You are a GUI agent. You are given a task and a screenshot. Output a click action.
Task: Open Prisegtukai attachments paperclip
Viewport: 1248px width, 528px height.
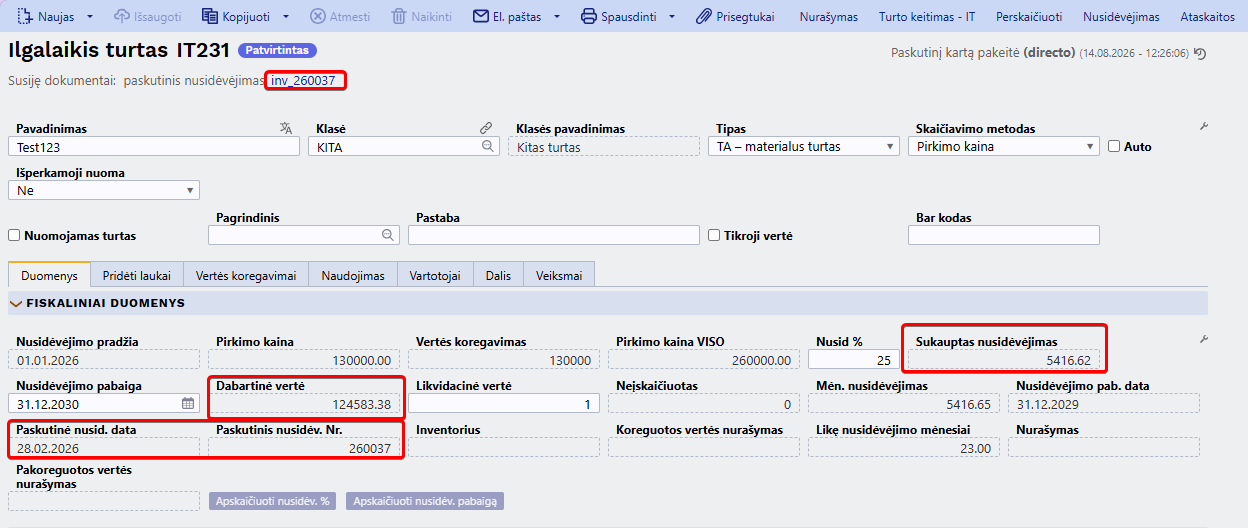[704, 17]
